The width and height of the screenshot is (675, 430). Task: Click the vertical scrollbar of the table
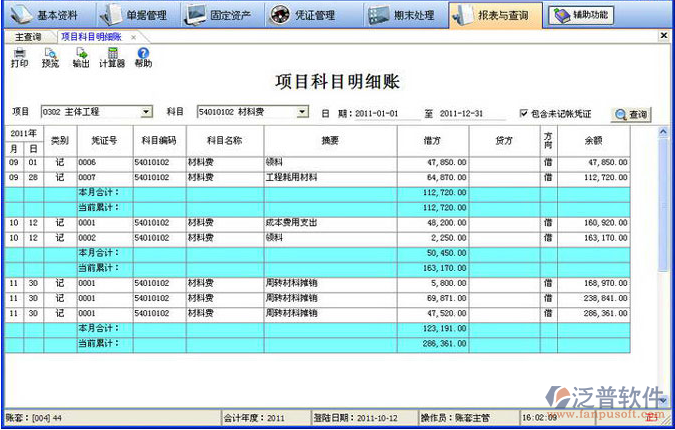663,250
